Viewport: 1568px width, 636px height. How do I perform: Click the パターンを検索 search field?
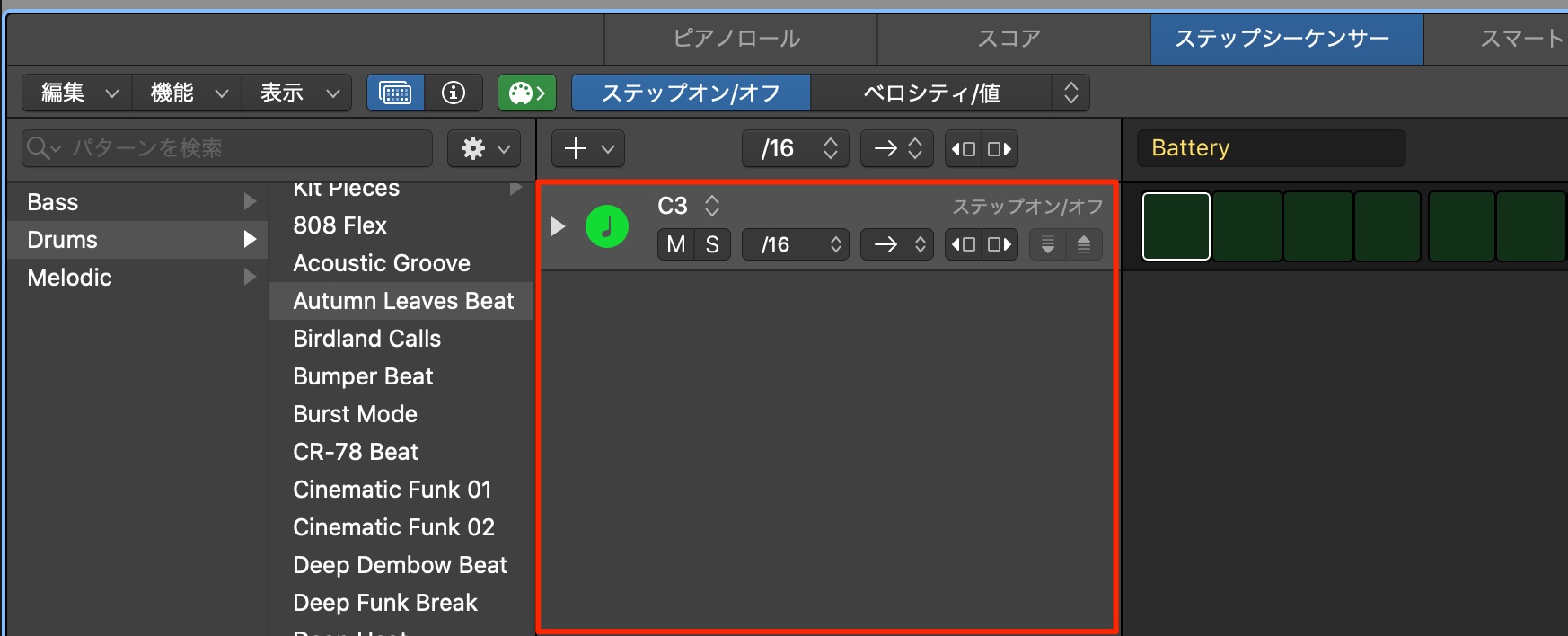coord(227,148)
